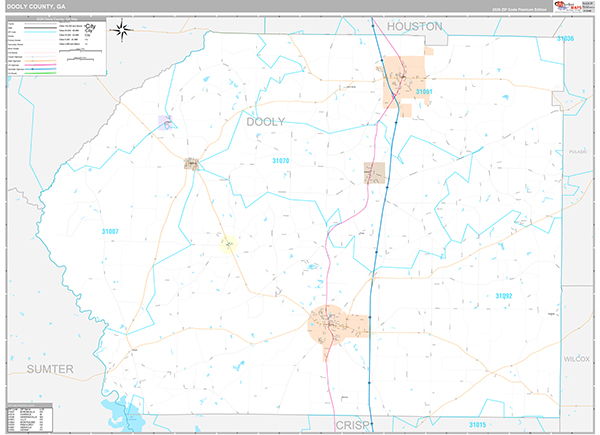
Task: Click the SUMTER county label
Action: (50, 369)
